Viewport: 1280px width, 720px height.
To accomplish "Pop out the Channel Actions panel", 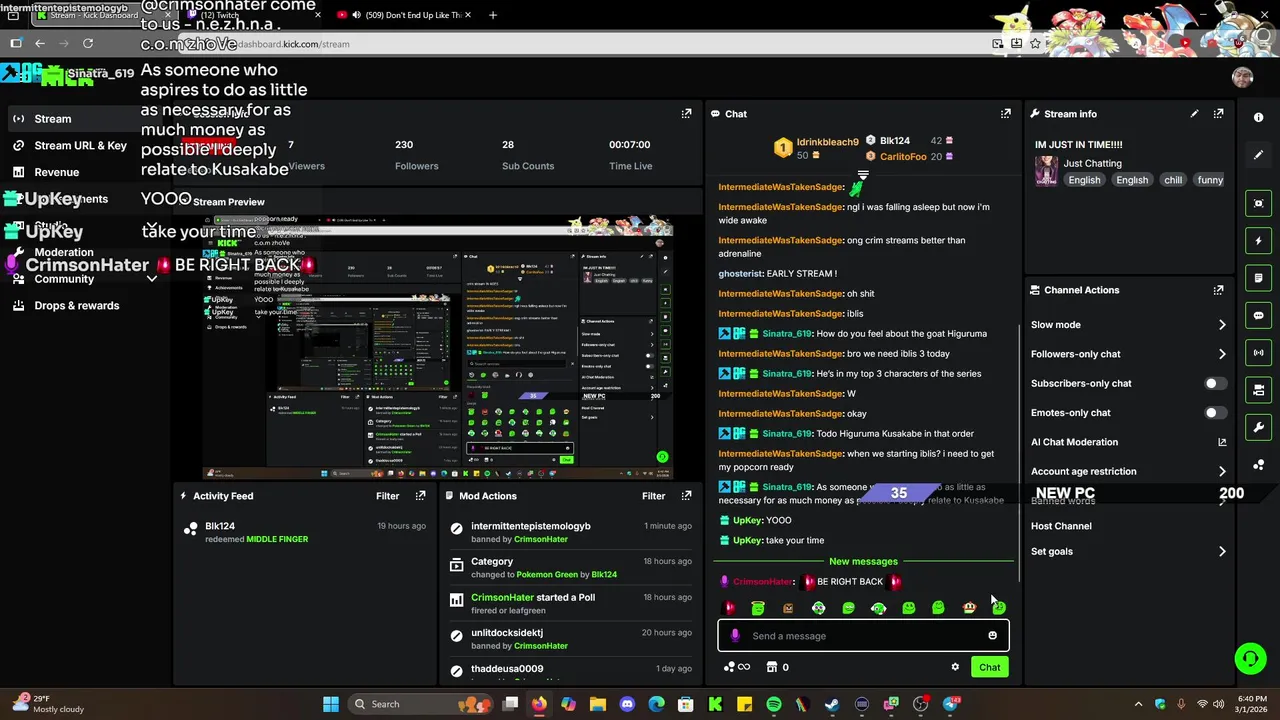I will pyautogui.click(x=1218, y=290).
